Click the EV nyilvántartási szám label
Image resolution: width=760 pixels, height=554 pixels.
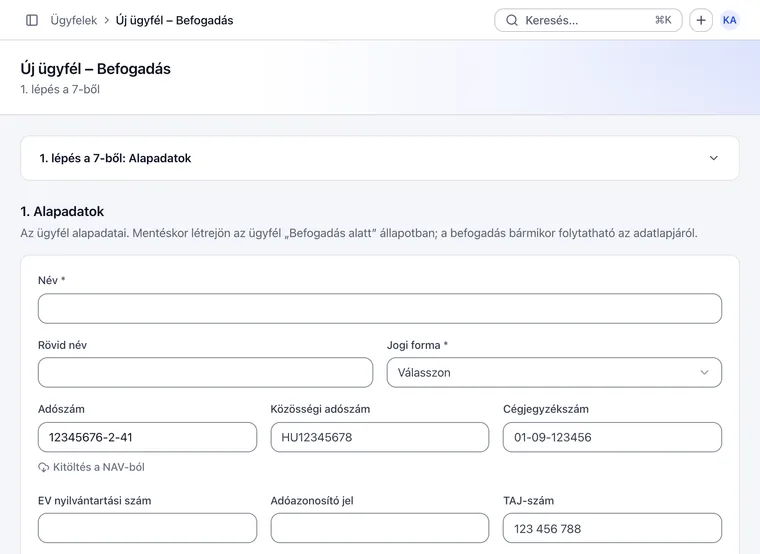pos(95,501)
